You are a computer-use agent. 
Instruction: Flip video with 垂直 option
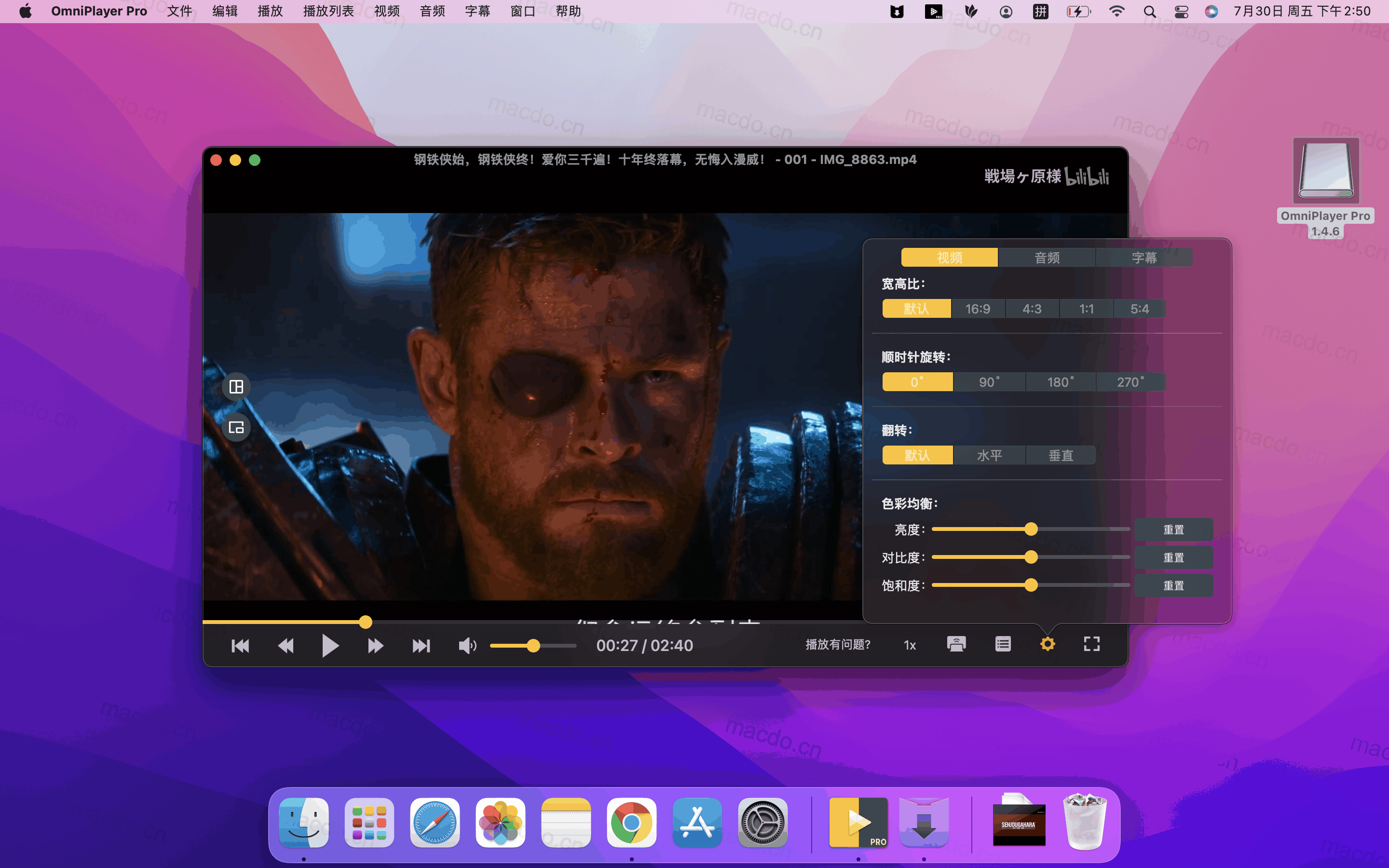tap(1061, 455)
